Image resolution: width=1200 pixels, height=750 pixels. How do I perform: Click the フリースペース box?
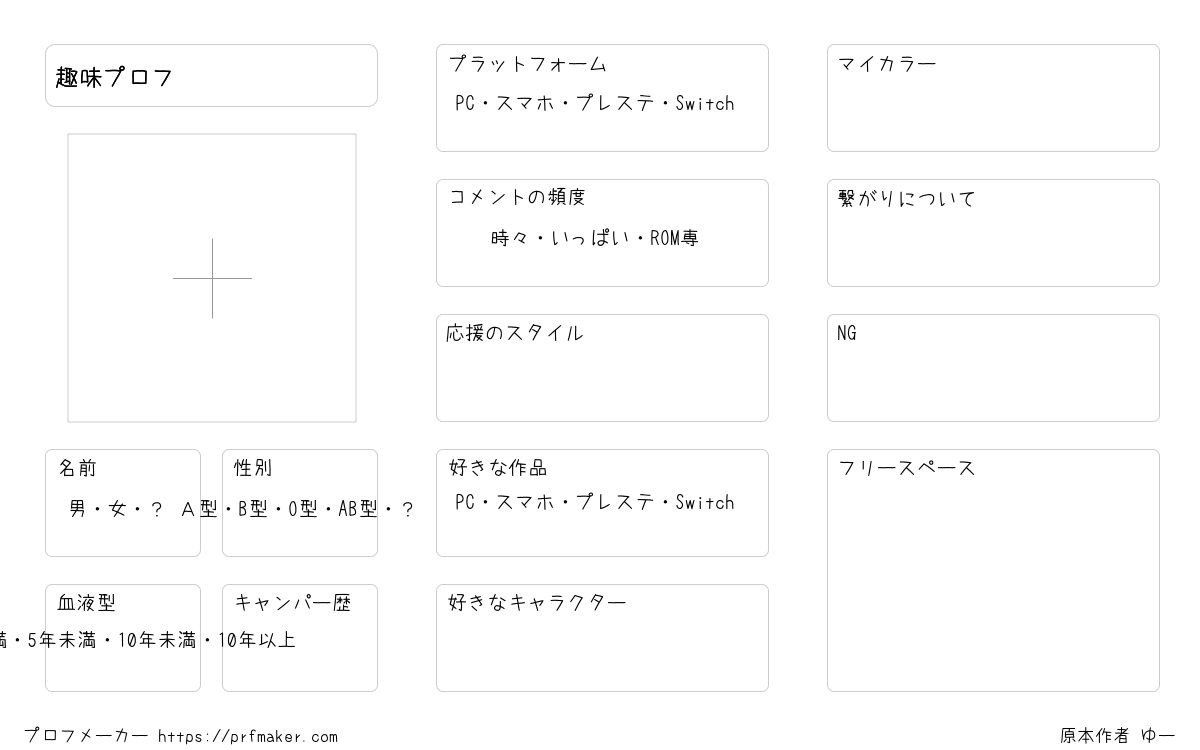[993, 570]
